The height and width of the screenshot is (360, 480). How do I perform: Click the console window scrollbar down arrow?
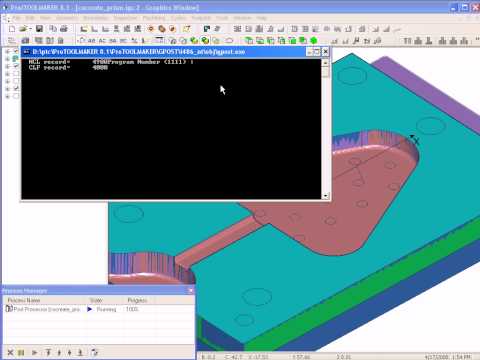326,196
